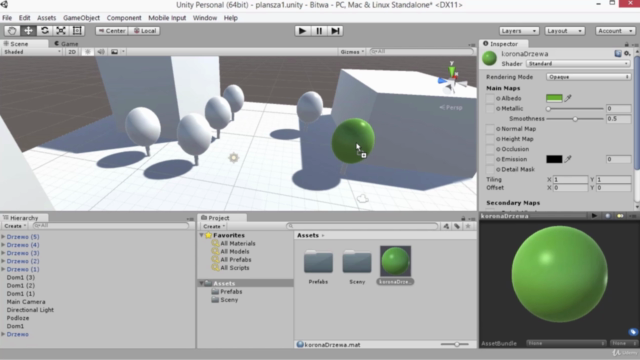Select koronaDrzewa material thumbnail
The height and width of the screenshot is (360, 640).
(x=396, y=261)
